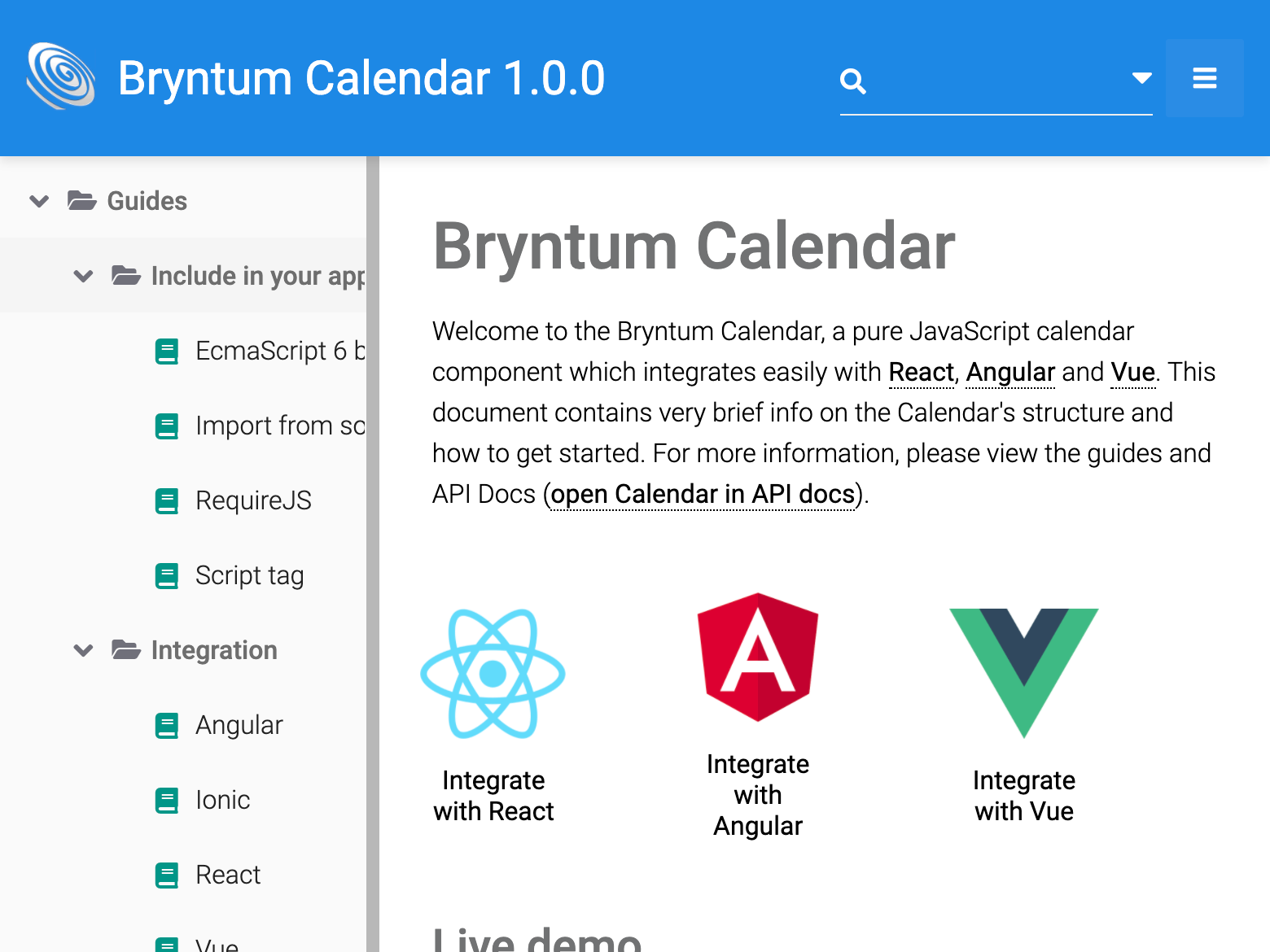
Task: Focus the header search input field
Action: [x=996, y=80]
